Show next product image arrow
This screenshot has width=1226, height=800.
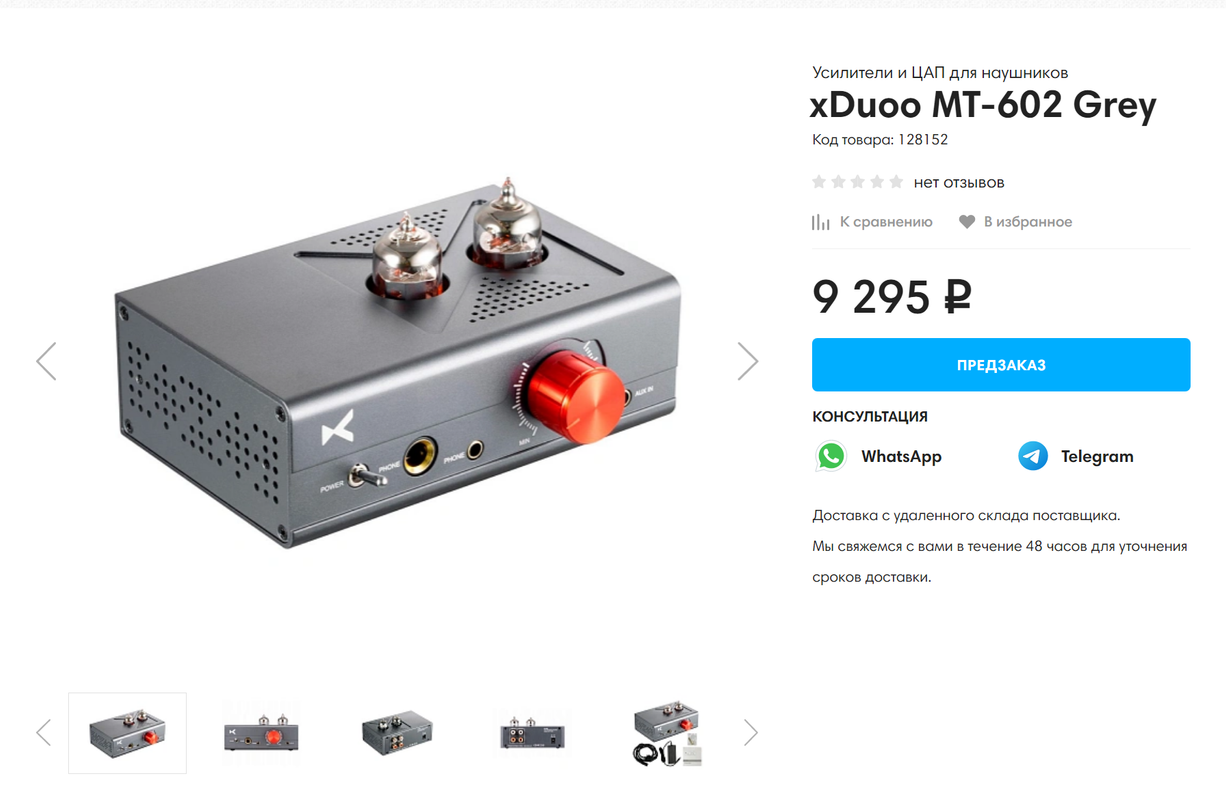click(x=748, y=361)
